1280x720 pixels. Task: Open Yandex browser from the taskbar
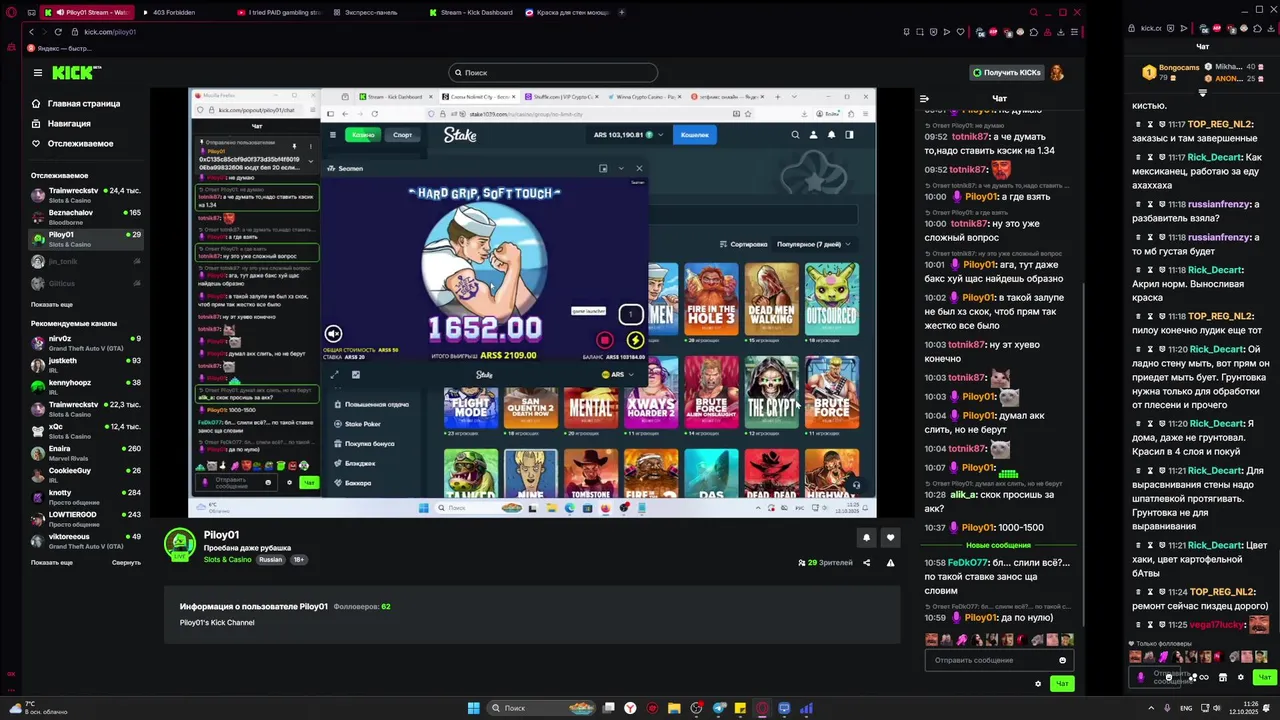coord(630,708)
